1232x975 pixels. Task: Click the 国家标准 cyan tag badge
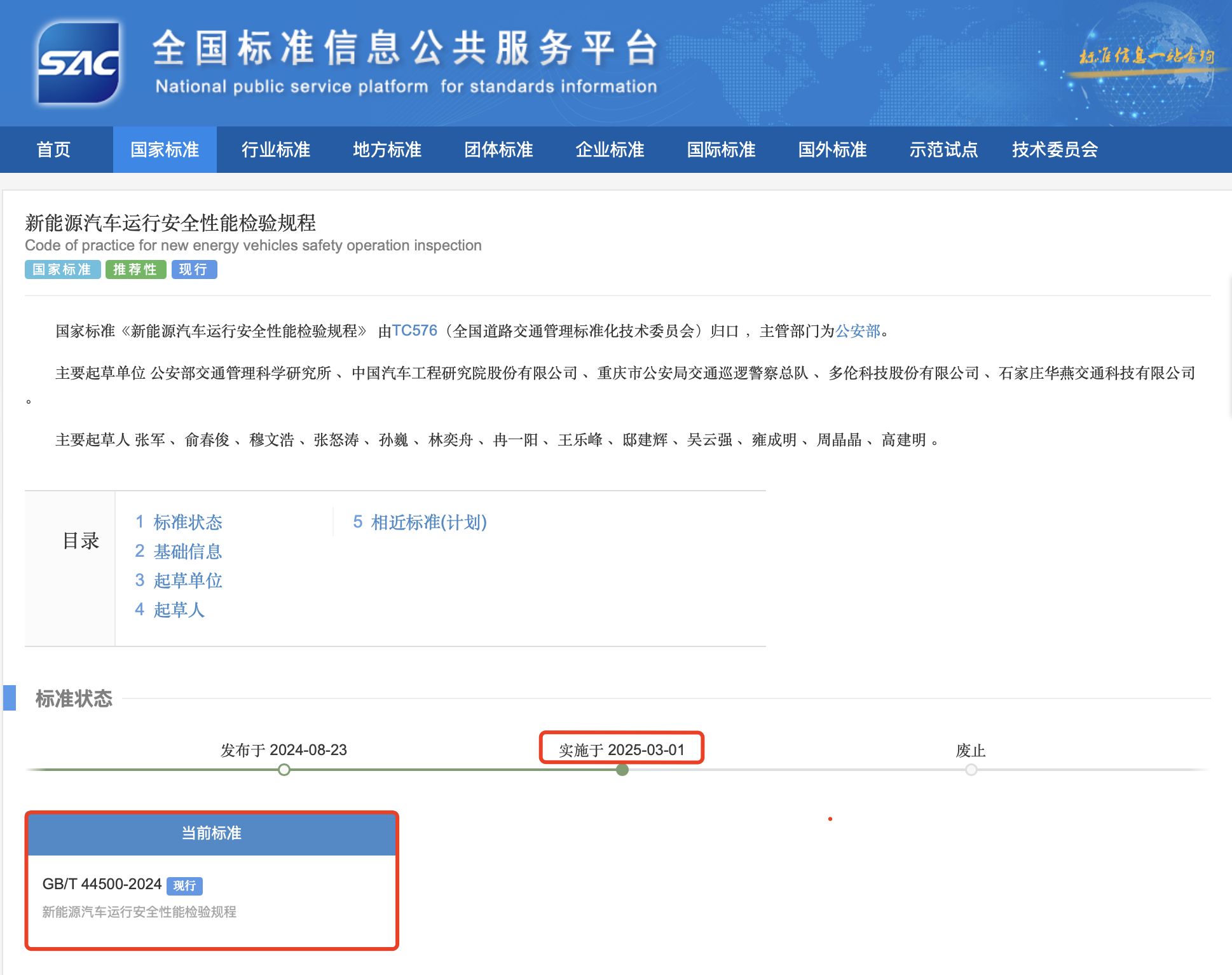tap(62, 269)
